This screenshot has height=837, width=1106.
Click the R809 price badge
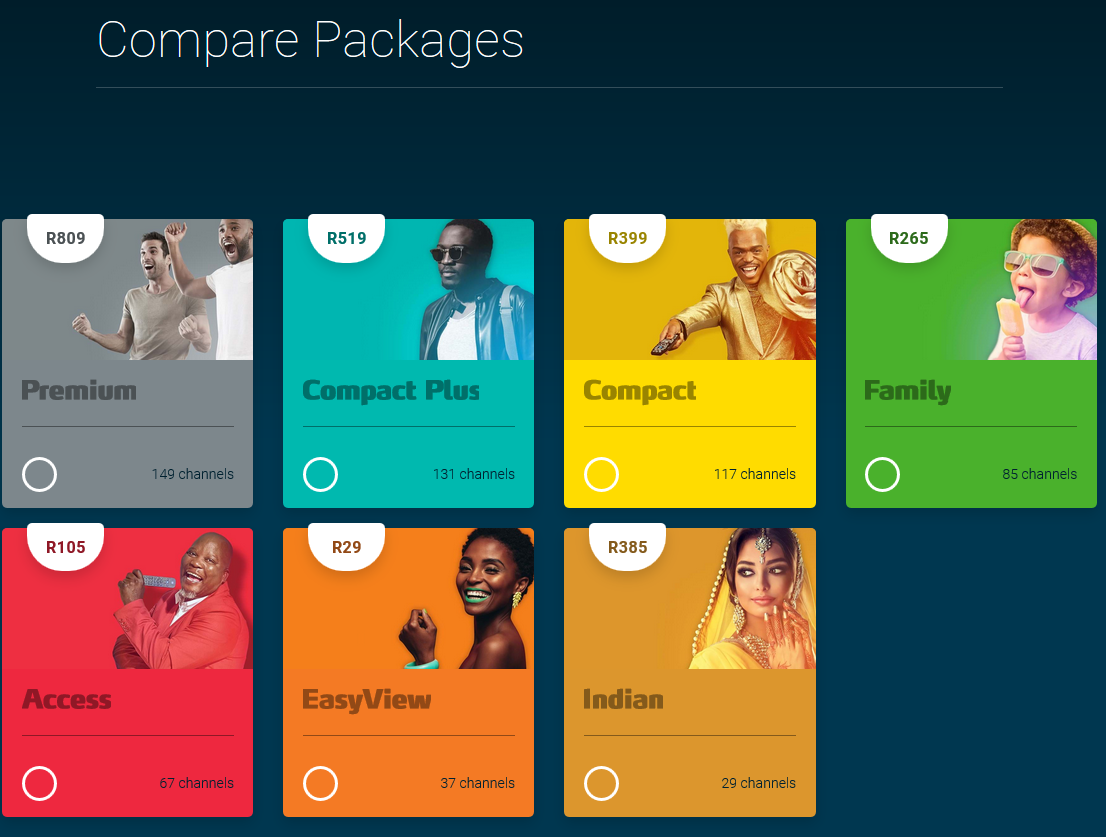click(66, 238)
